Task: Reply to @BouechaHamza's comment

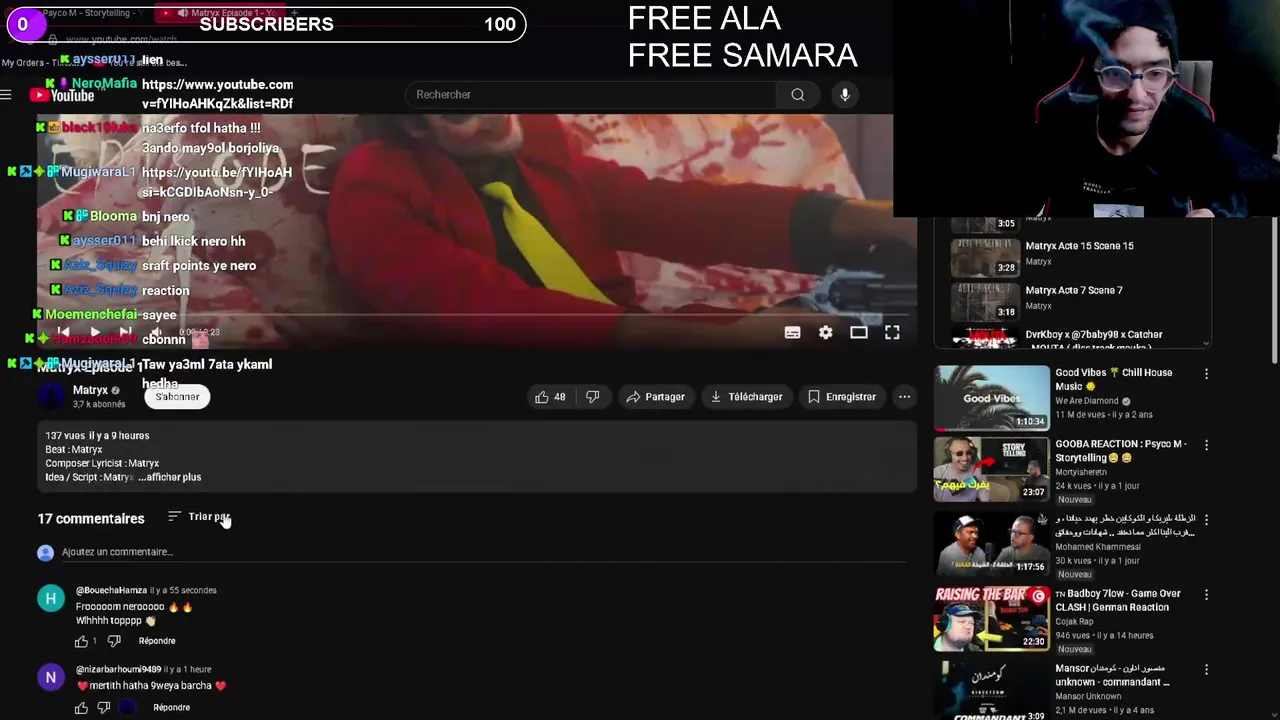Action: [157, 641]
